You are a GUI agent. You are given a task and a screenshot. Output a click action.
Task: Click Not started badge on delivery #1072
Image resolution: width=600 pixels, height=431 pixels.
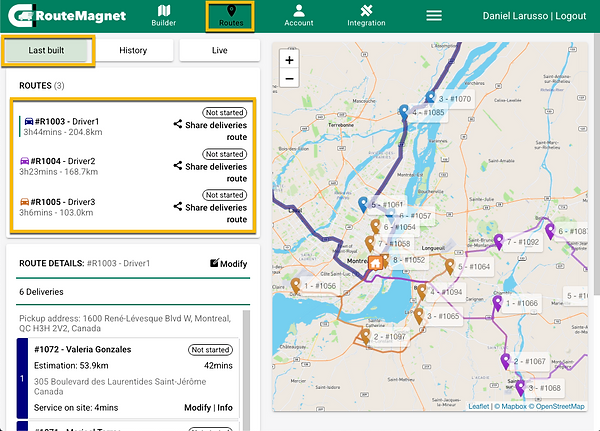coord(210,349)
